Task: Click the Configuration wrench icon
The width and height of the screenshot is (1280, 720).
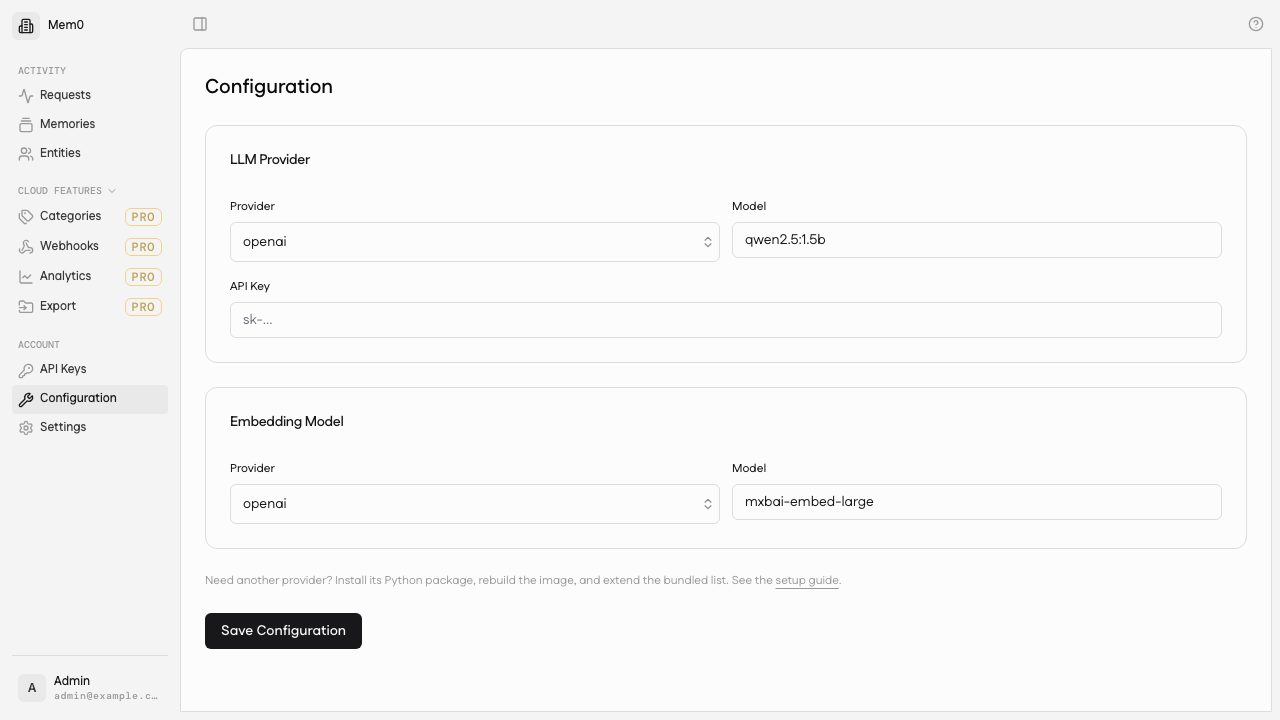Action: 26,399
